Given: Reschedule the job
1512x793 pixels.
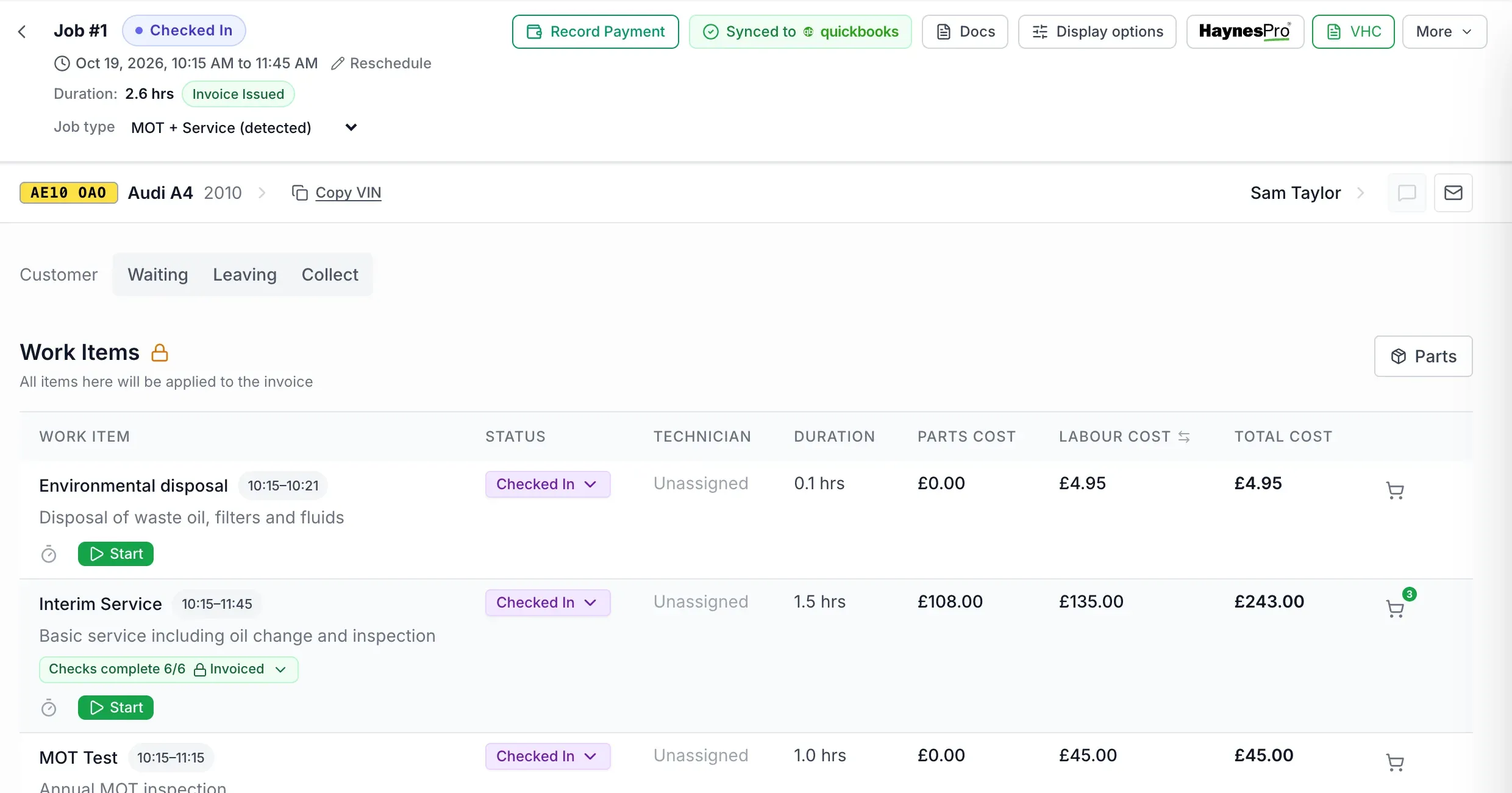Looking at the screenshot, I should (x=381, y=63).
